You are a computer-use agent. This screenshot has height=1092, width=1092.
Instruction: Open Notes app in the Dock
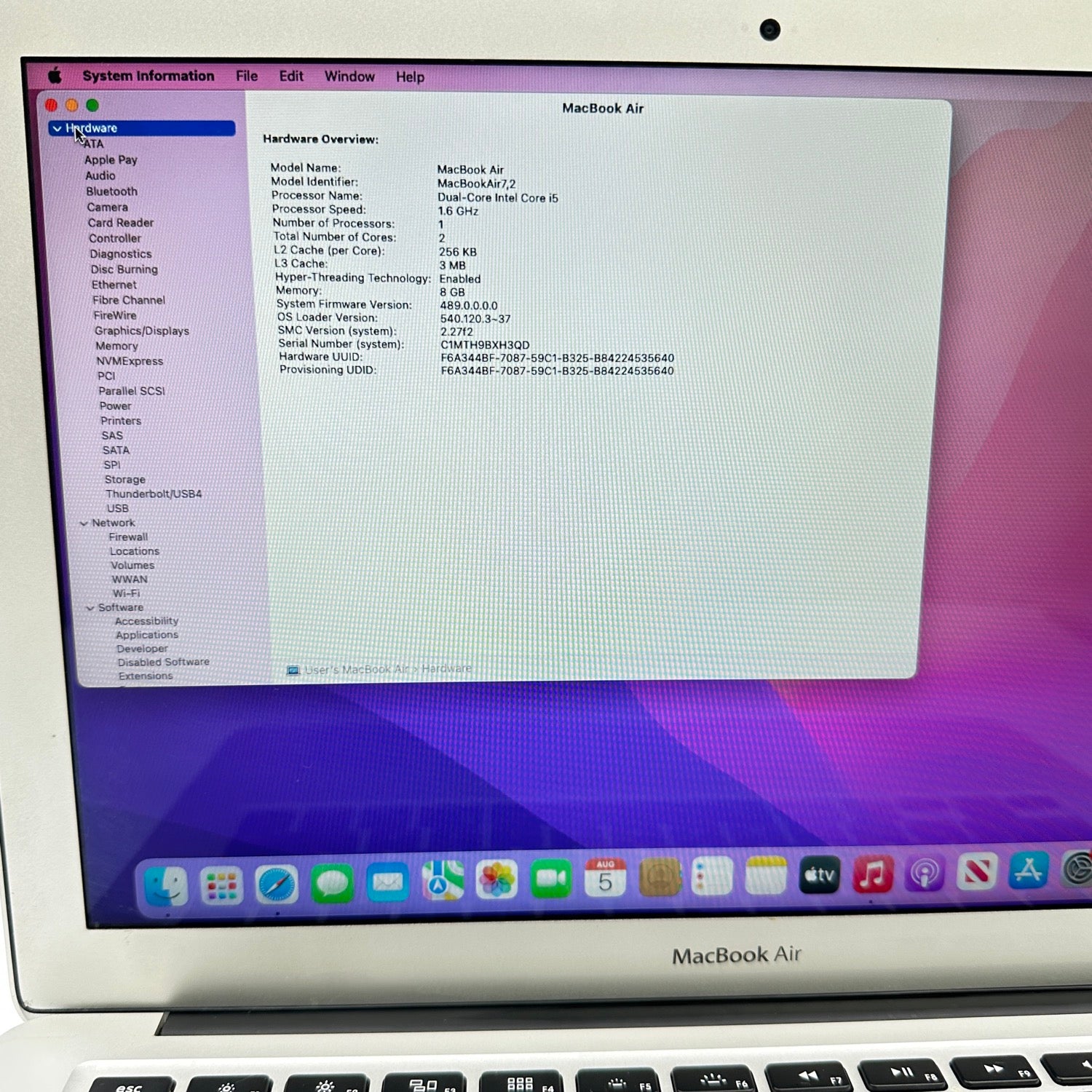766,874
